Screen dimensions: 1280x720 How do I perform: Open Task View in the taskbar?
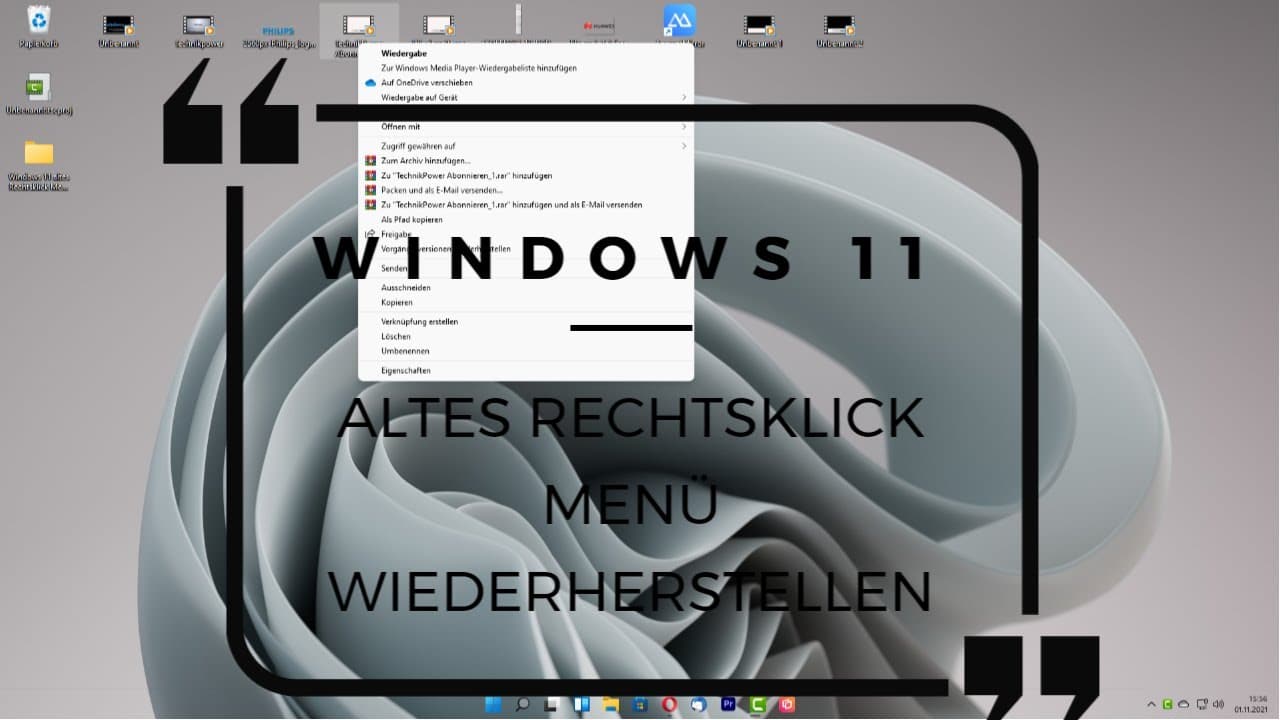551,705
